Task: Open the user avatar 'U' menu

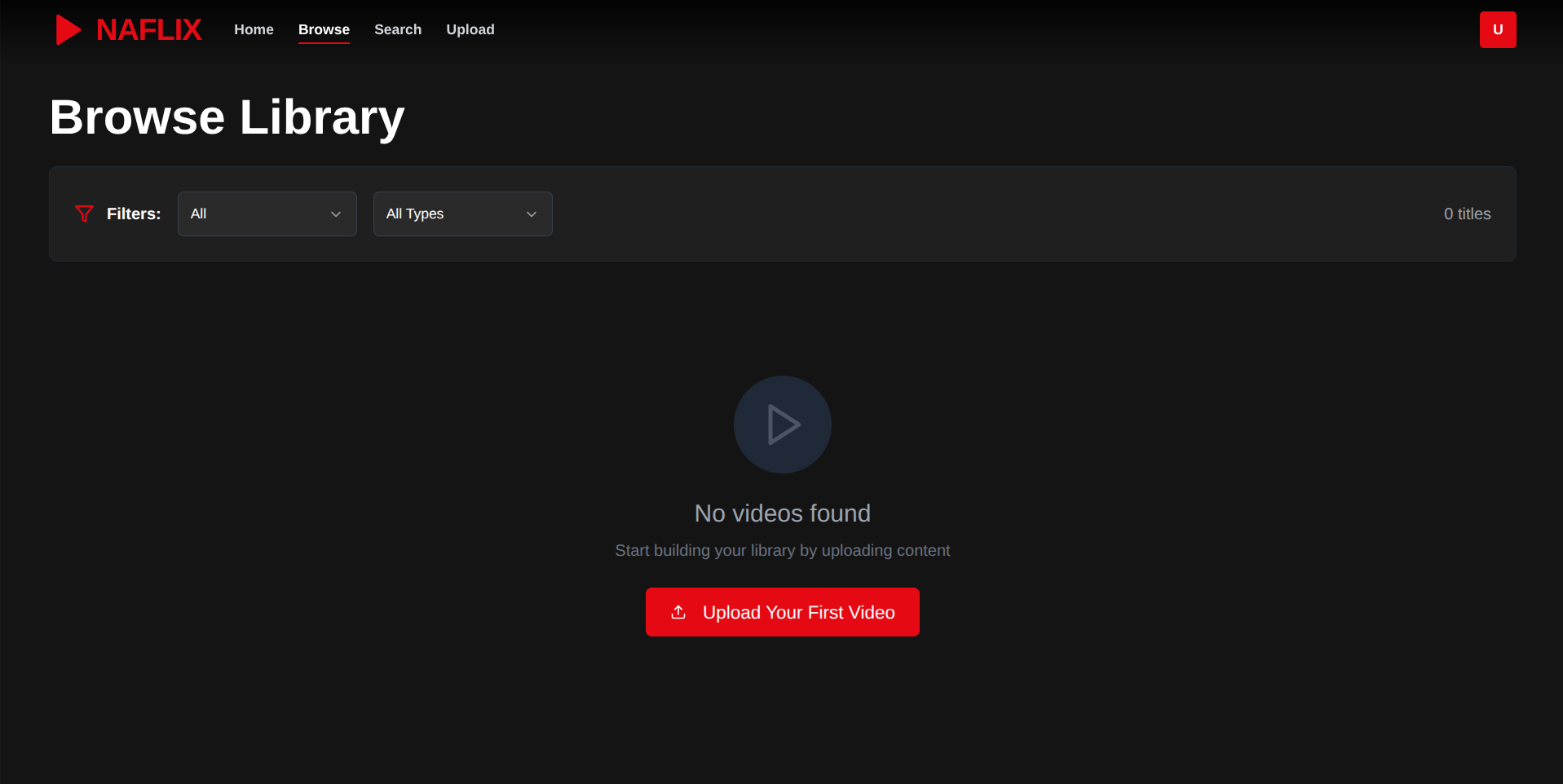Action: click(x=1498, y=29)
